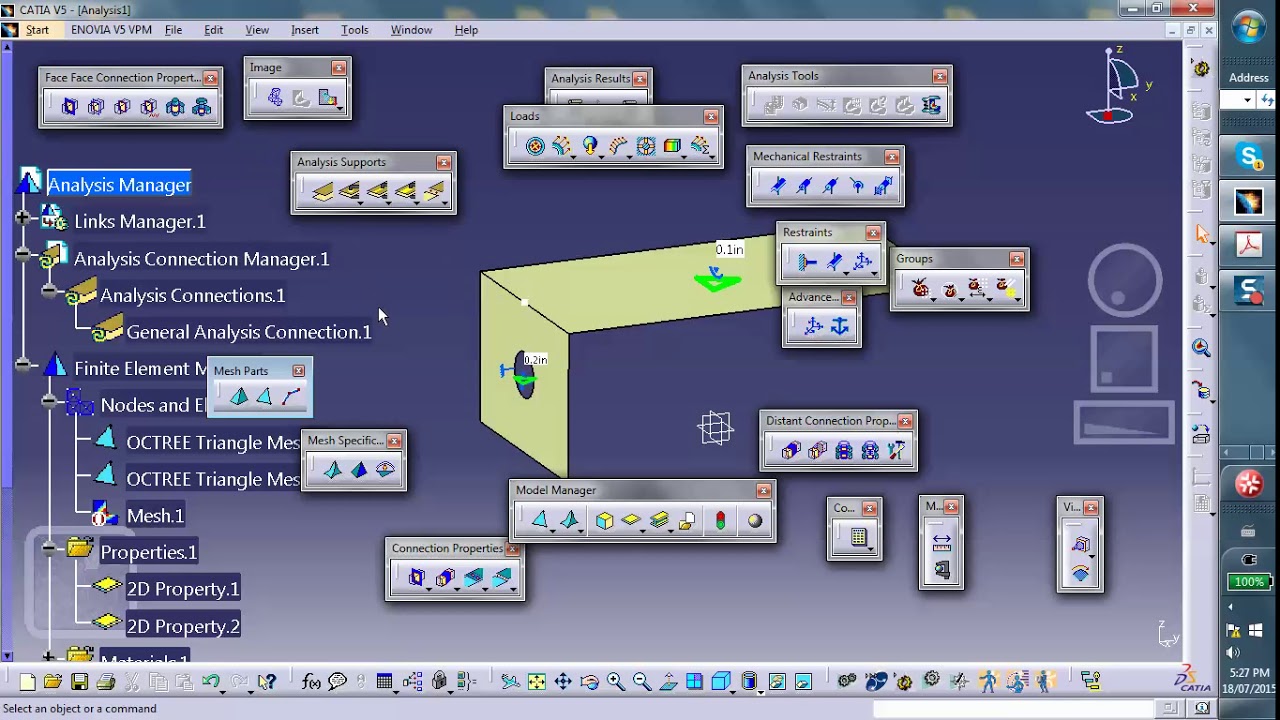This screenshot has height=720, width=1280.
Task: Open the Insert menu
Action: pyautogui.click(x=305, y=30)
